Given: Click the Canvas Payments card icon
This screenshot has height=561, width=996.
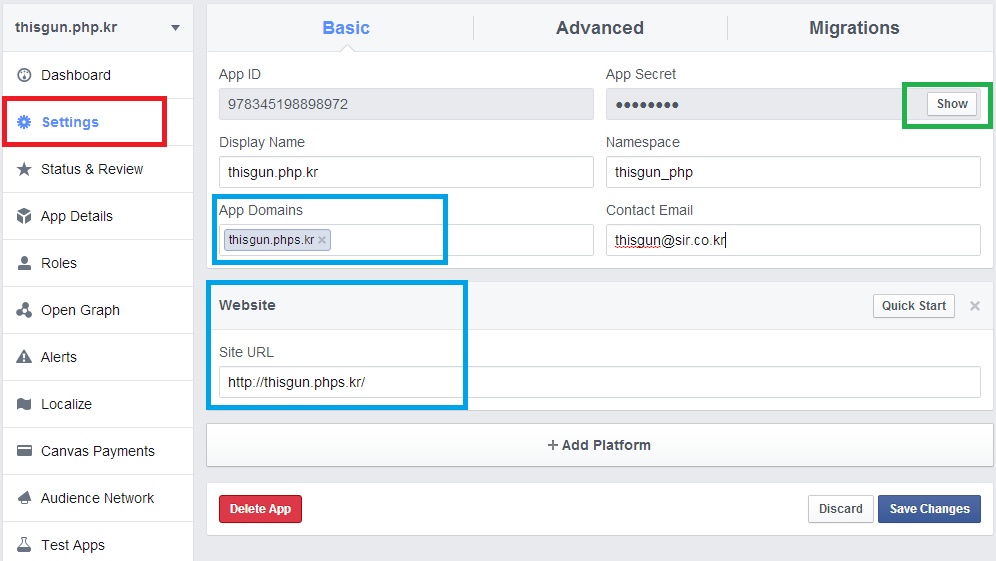Looking at the screenshot, I should tap(24, 451).
